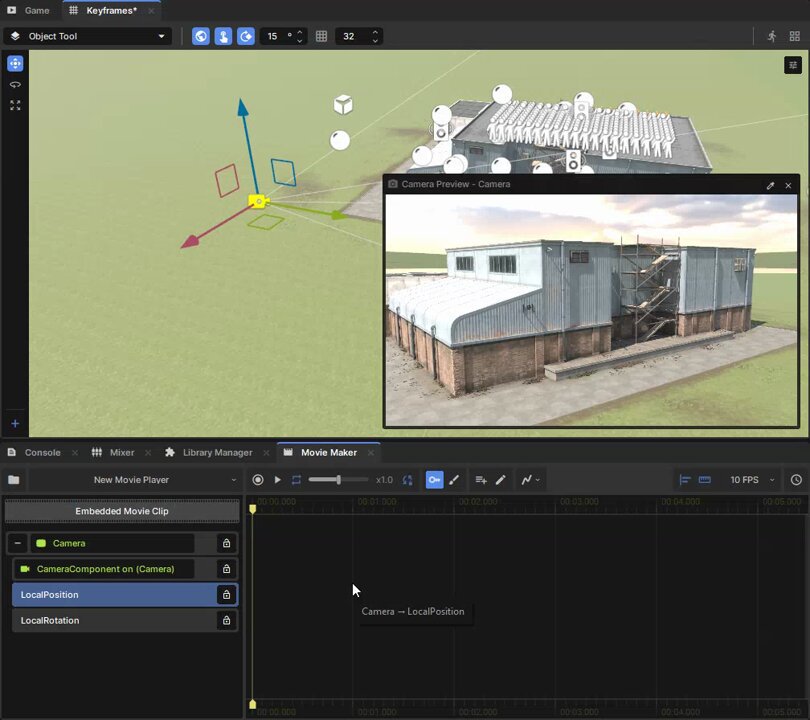Image resolution: width=810 pixels, height=720 pixels.
Task: Select the rotate gizmo tool in sidebar
Action: (x=15, y=85)
